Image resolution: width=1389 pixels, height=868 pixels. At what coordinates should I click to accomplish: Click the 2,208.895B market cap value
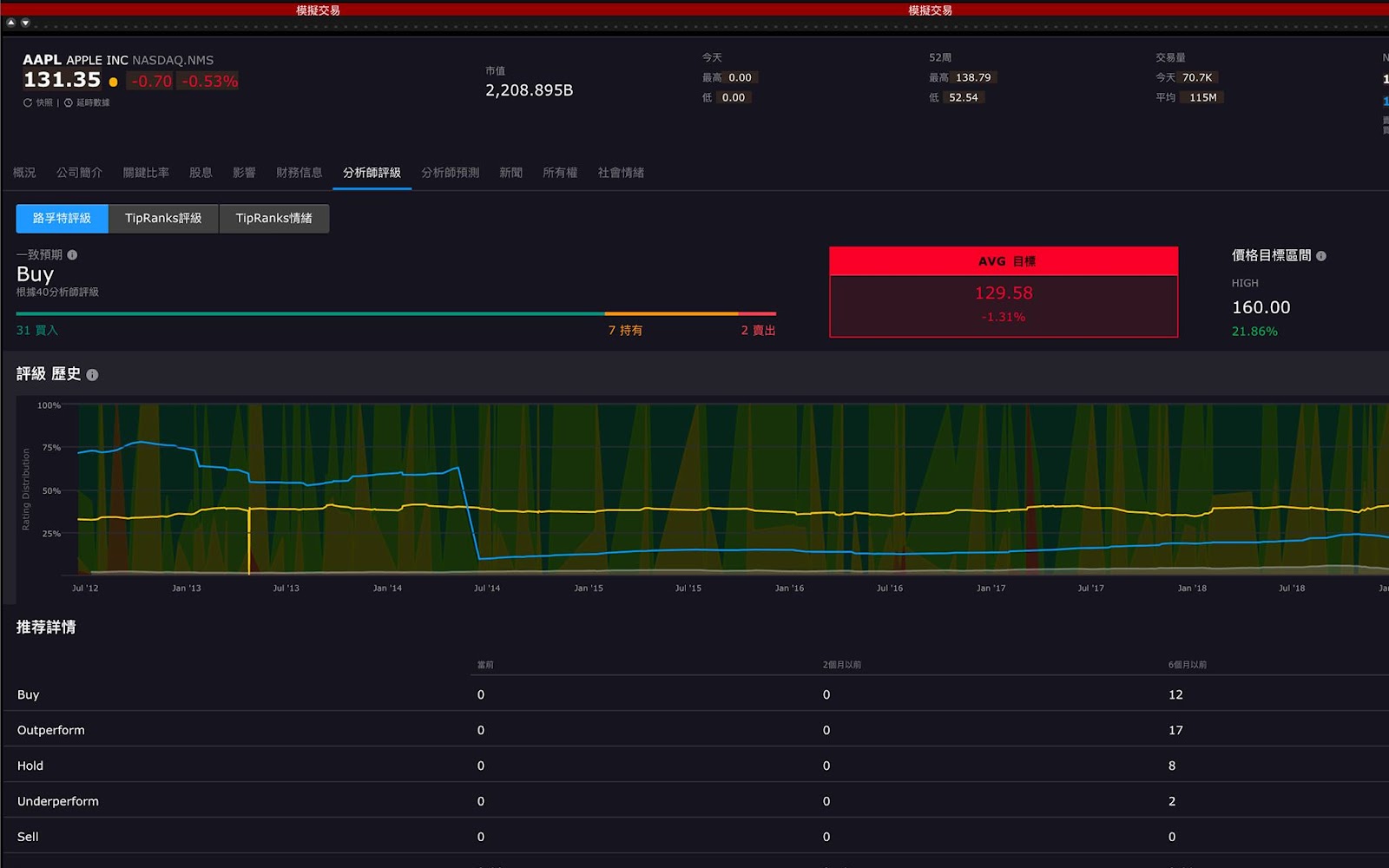pos(529,90)
